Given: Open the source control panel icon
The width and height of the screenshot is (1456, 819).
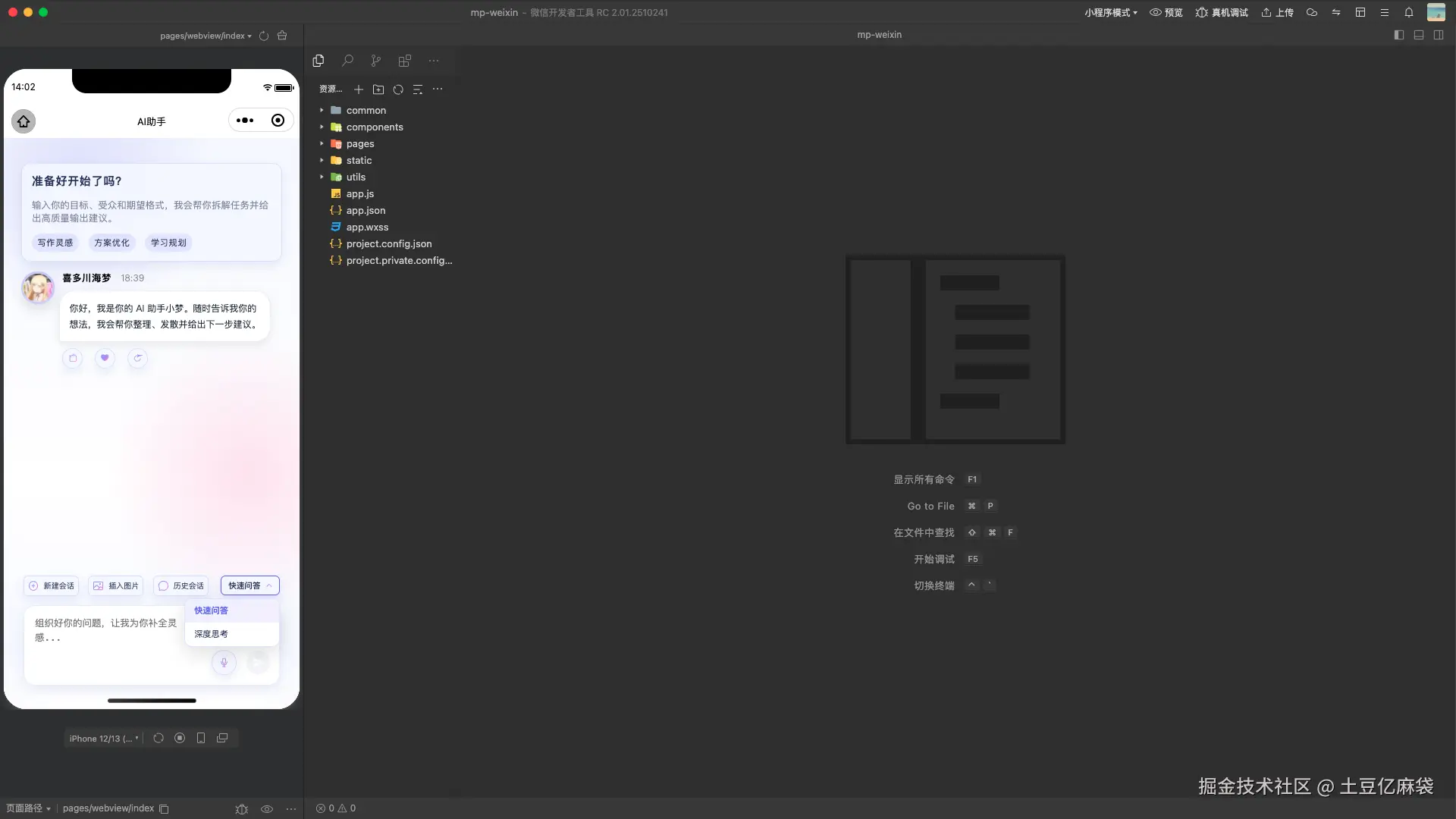Looking at the screenshot, I should [x=375, y=61].
